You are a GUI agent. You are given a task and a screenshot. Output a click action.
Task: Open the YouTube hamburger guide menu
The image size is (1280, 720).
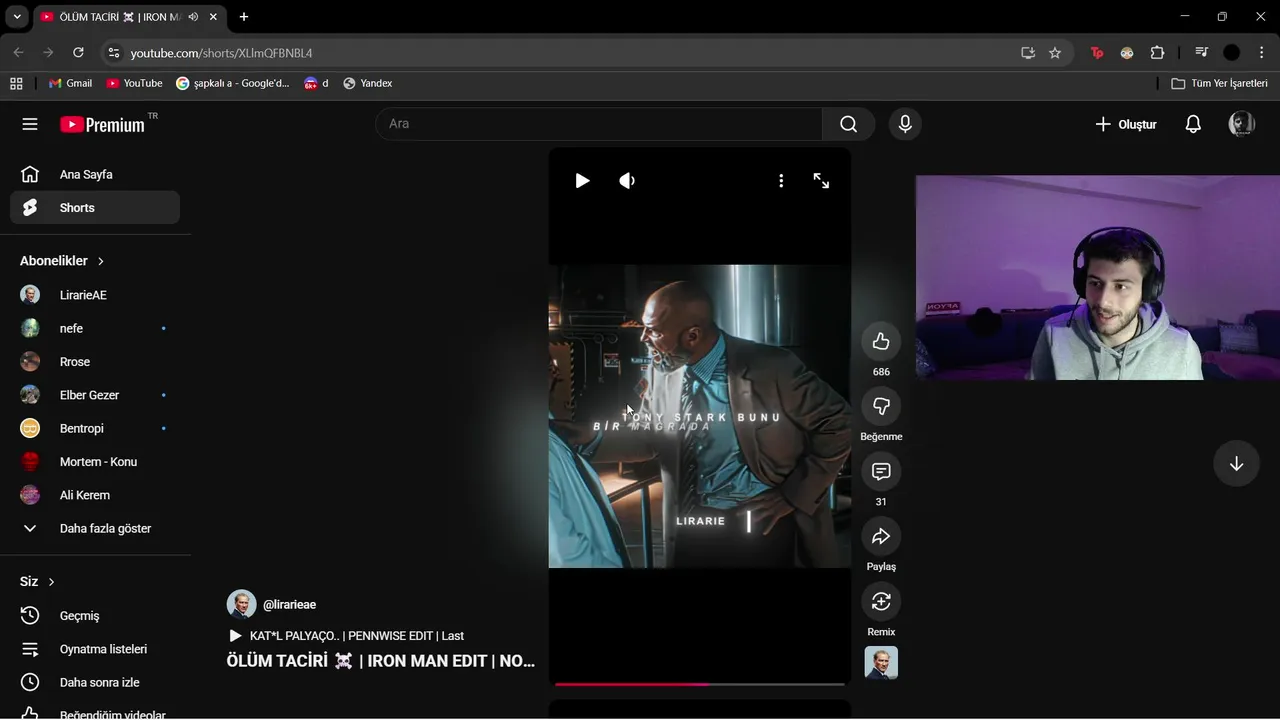point(30,124)
